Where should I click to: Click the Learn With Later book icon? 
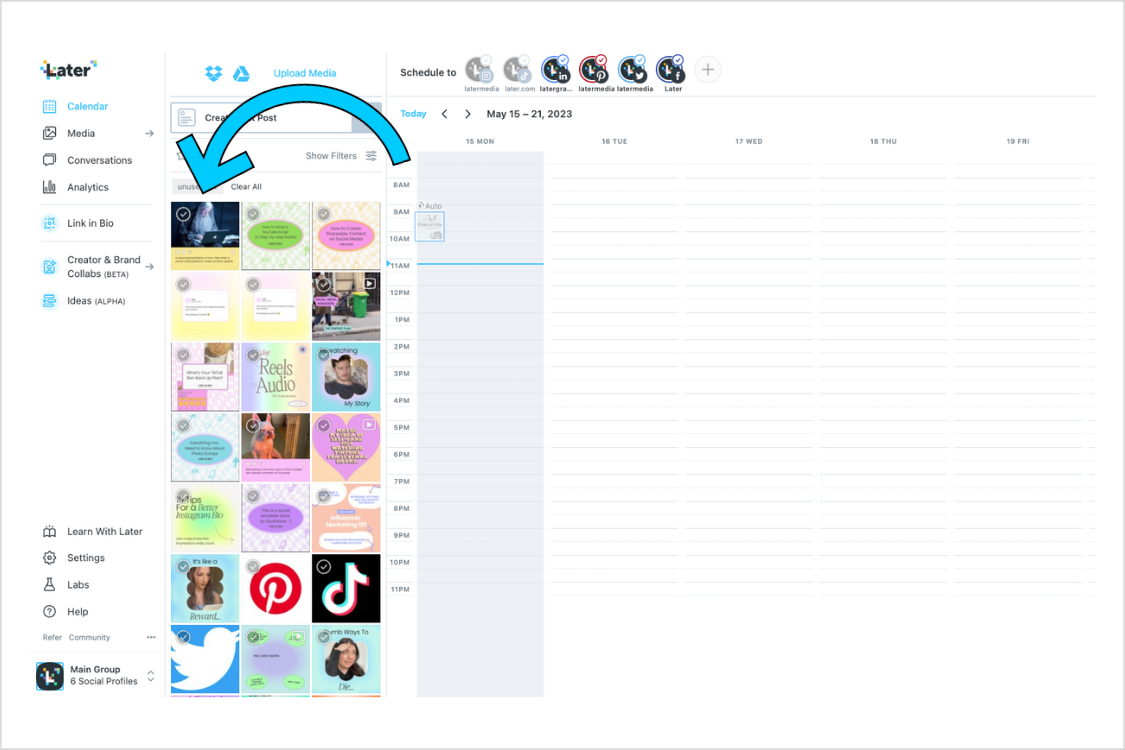coord(50,532)
